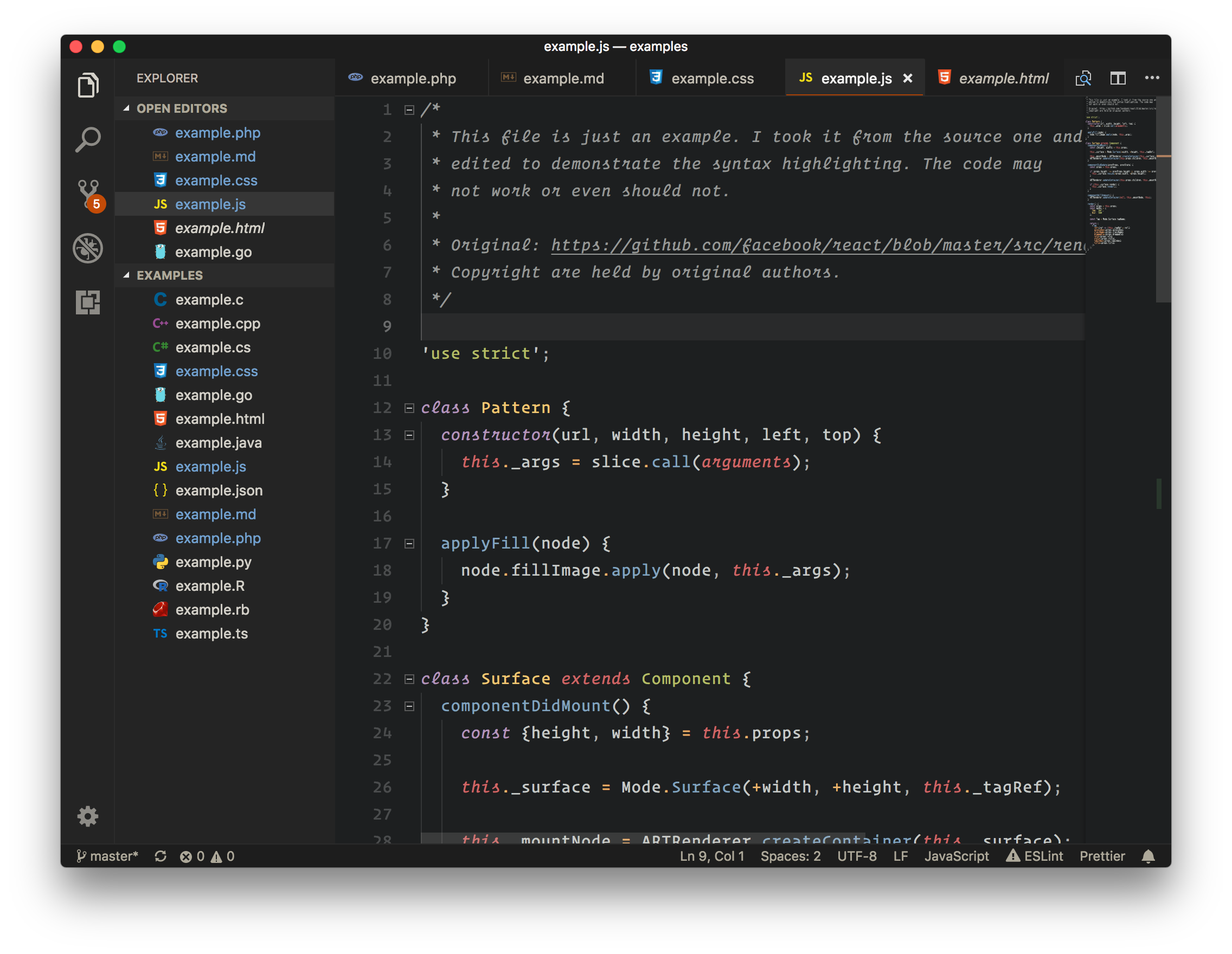The width and height of the screenshot is (1232, 954).
Task: Fold the class Surface block at line 22
Action: tap(409, 679)
